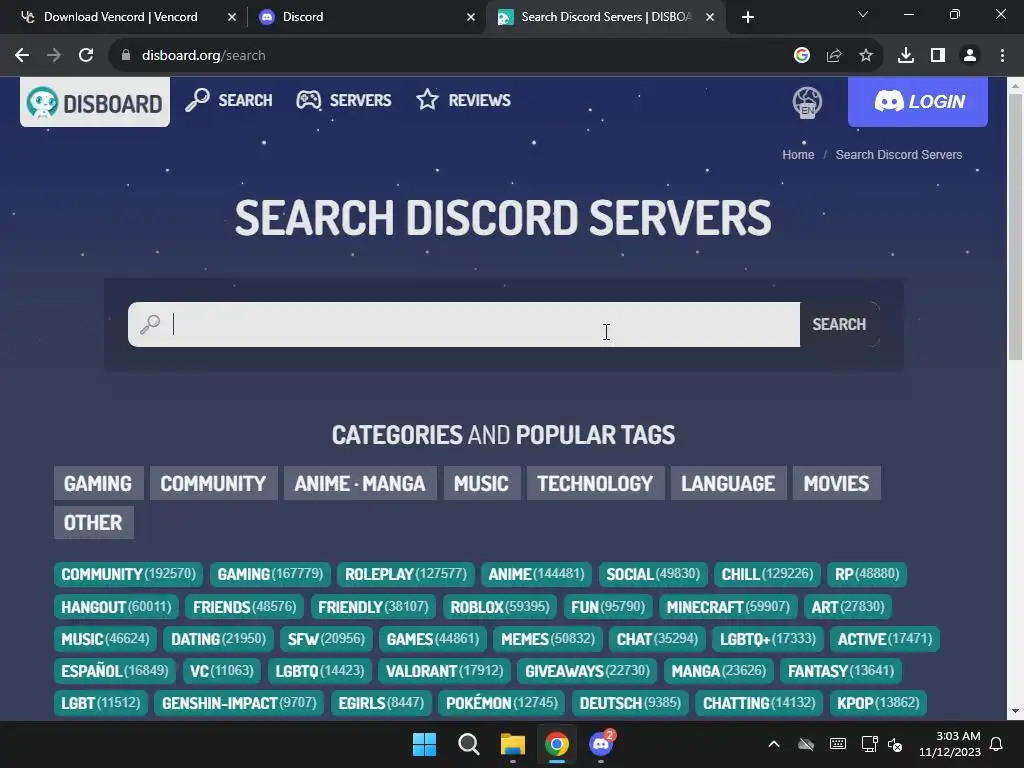Image resolution: width=1024 pixels, height=768 pixels.
Task: Open taskbar Search icon
Action: pyautogui.click(x=468, y=744)
